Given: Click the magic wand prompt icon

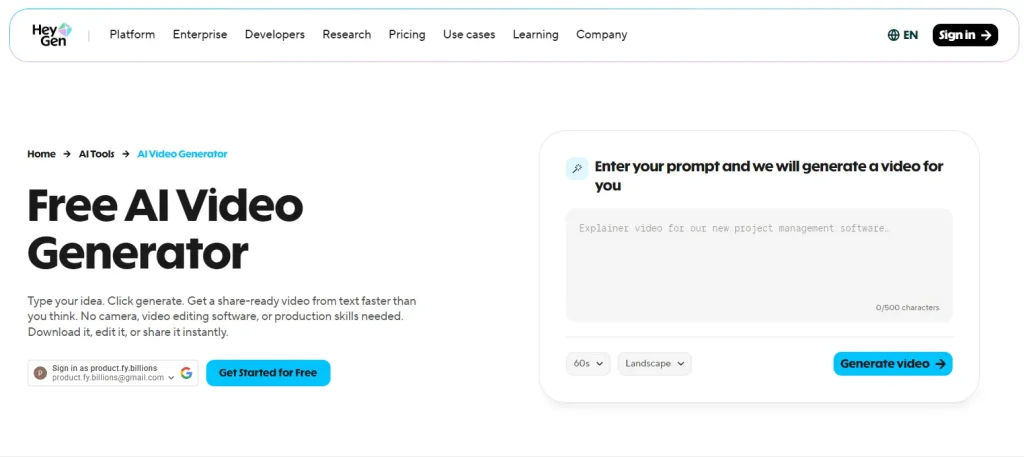Looking at the screenshot, I should (576, 168).
